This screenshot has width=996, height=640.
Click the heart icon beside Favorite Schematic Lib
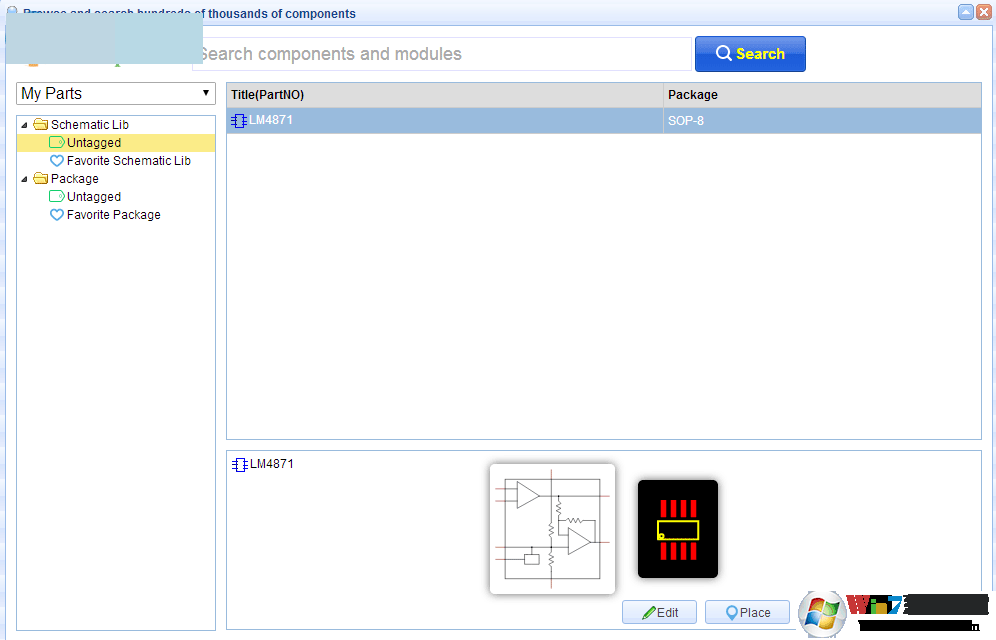point(57,161)
